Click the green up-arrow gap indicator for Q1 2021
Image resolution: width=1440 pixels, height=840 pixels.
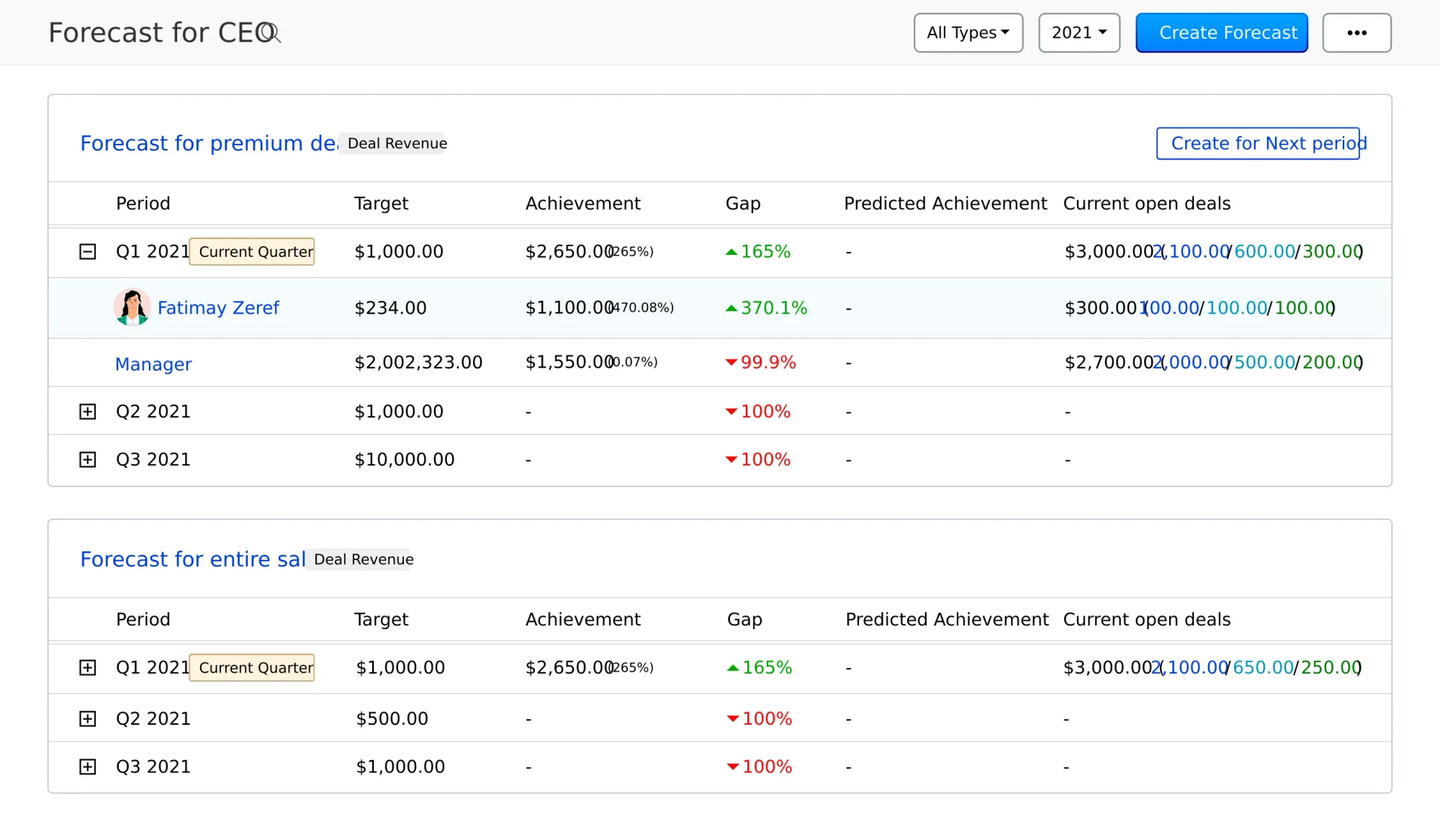coord(731,251)
